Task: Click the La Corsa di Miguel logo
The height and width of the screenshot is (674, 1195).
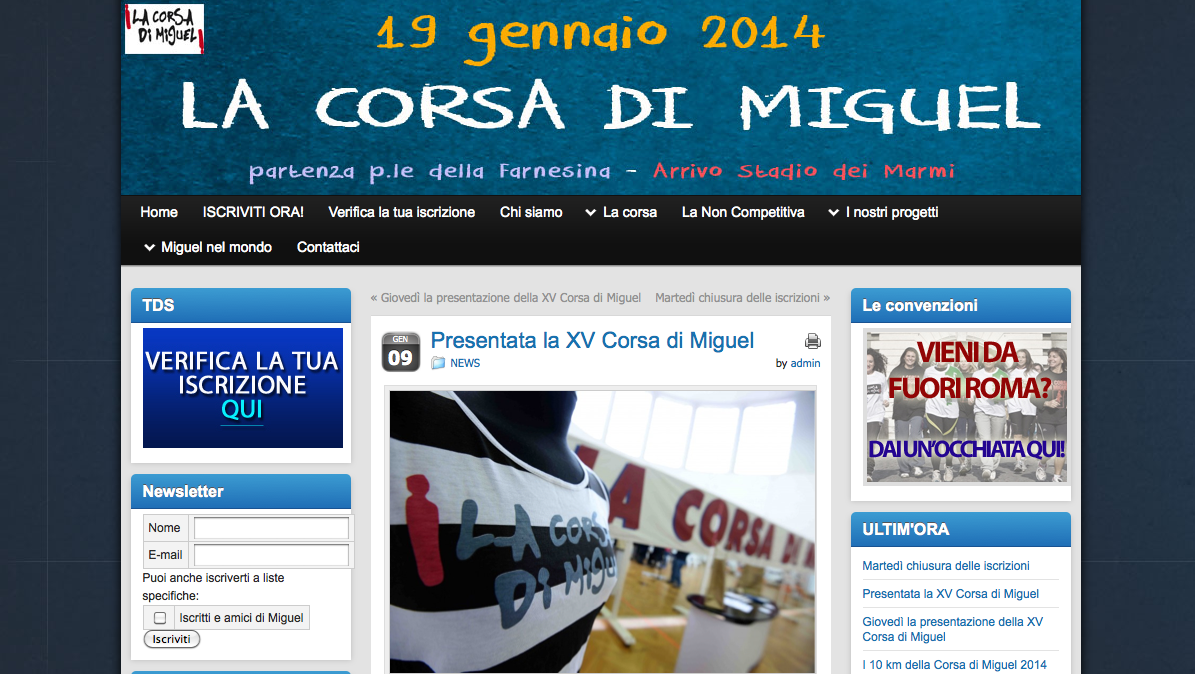Action: 165,29
